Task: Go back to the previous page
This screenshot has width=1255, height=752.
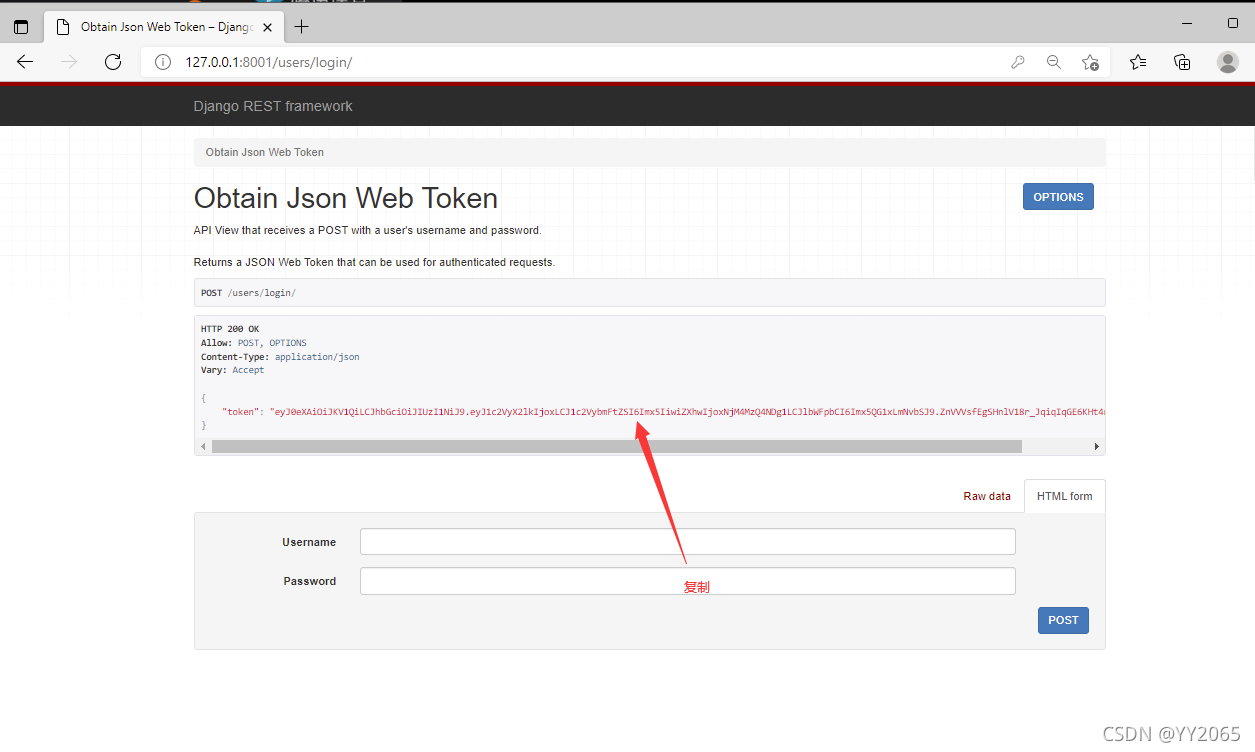Action: [x=25, y=62]
